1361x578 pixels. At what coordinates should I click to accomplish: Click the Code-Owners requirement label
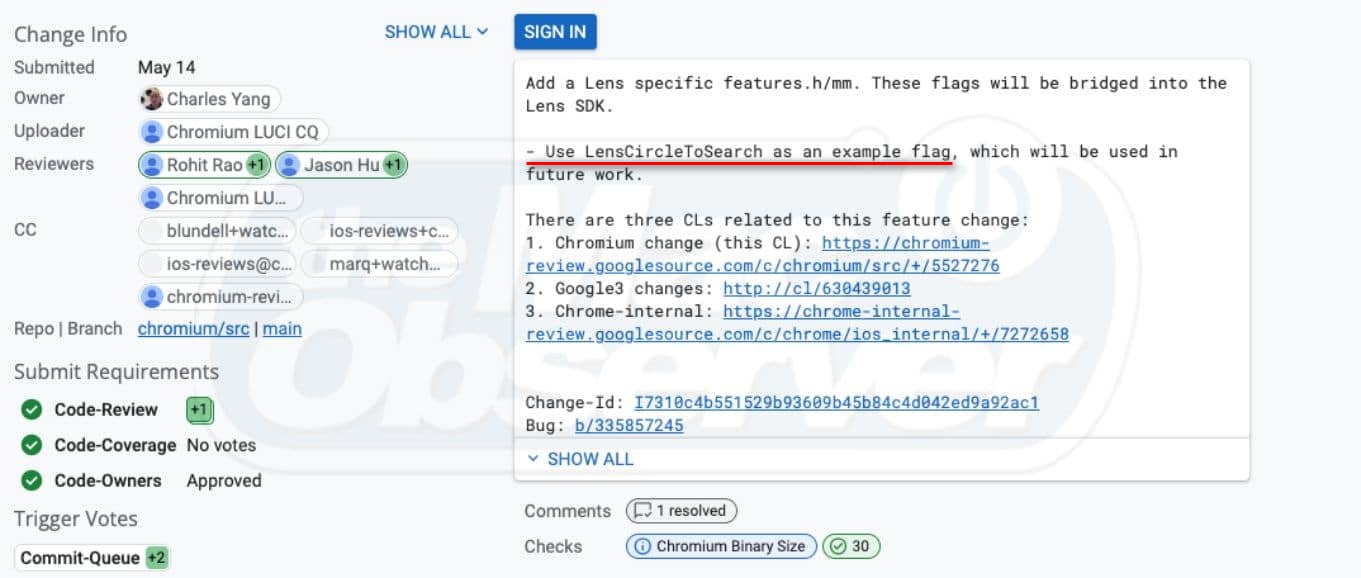click(x=108, y=481)
